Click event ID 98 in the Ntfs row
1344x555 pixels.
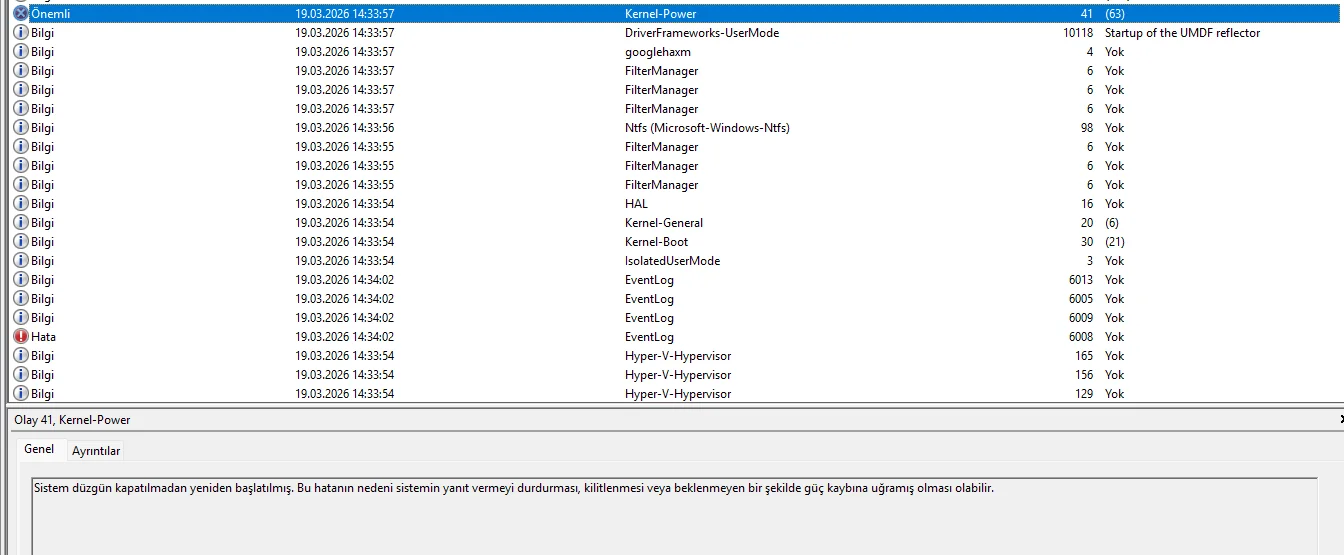[1087, 128]
